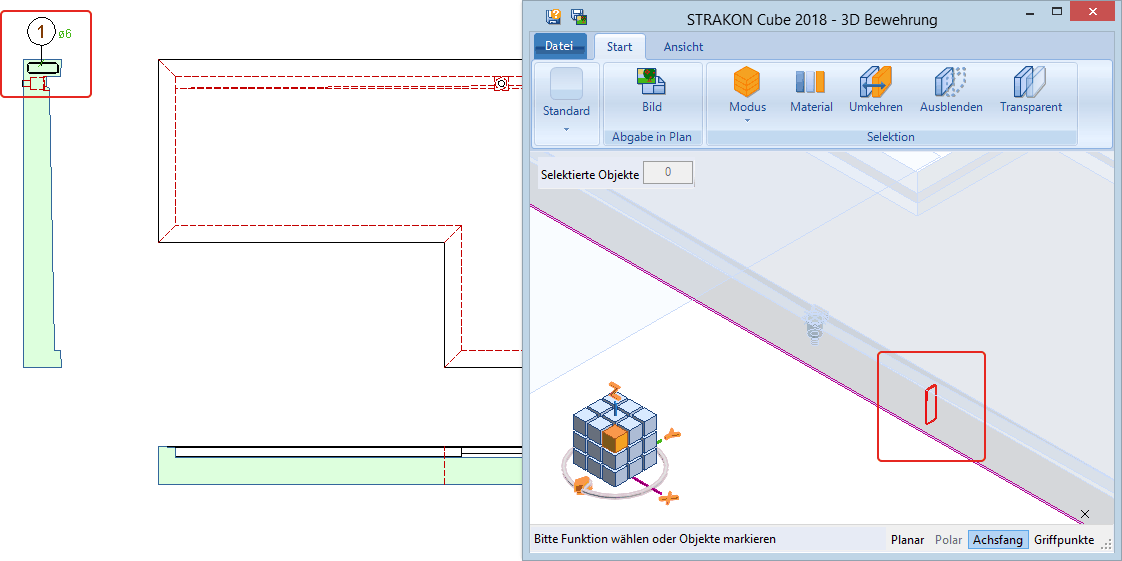Click the Y axis handle on cube

tap(670, 433)
